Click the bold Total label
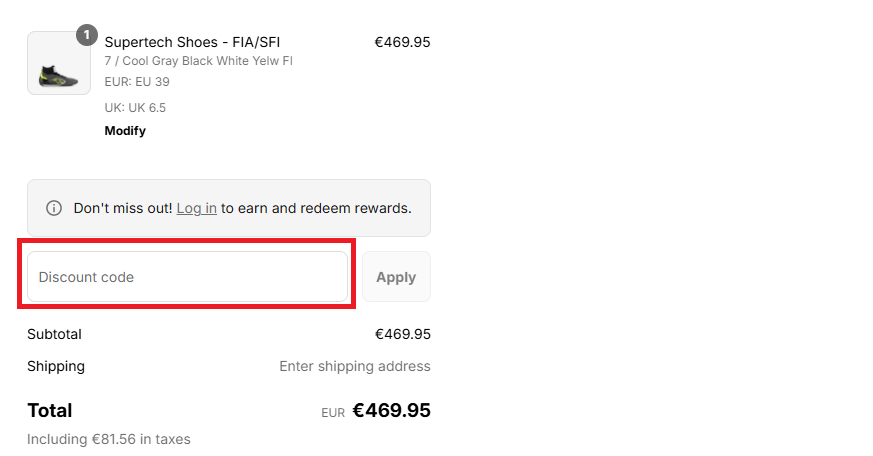 [x=50, y=410]
